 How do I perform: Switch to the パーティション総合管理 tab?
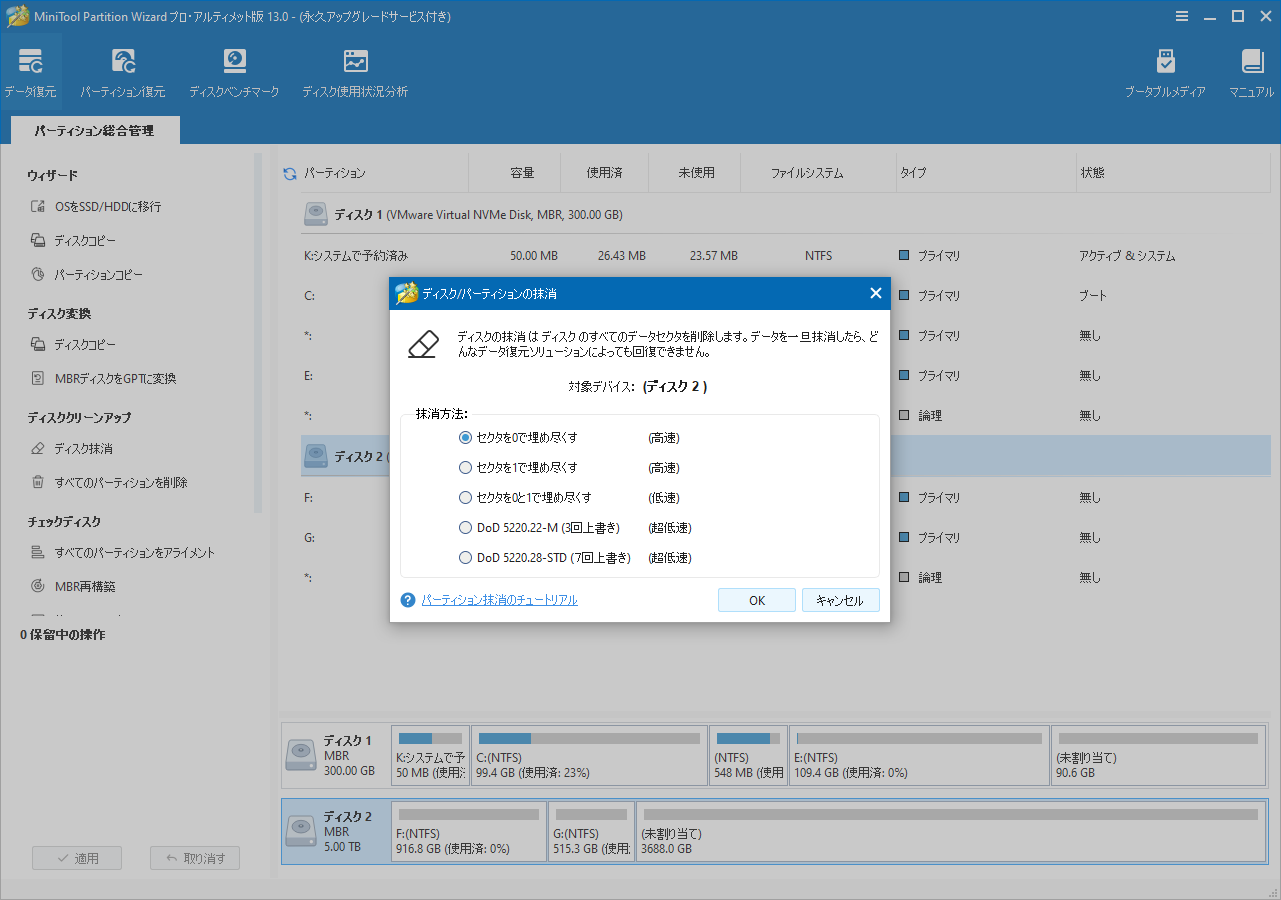click(94, 130)
